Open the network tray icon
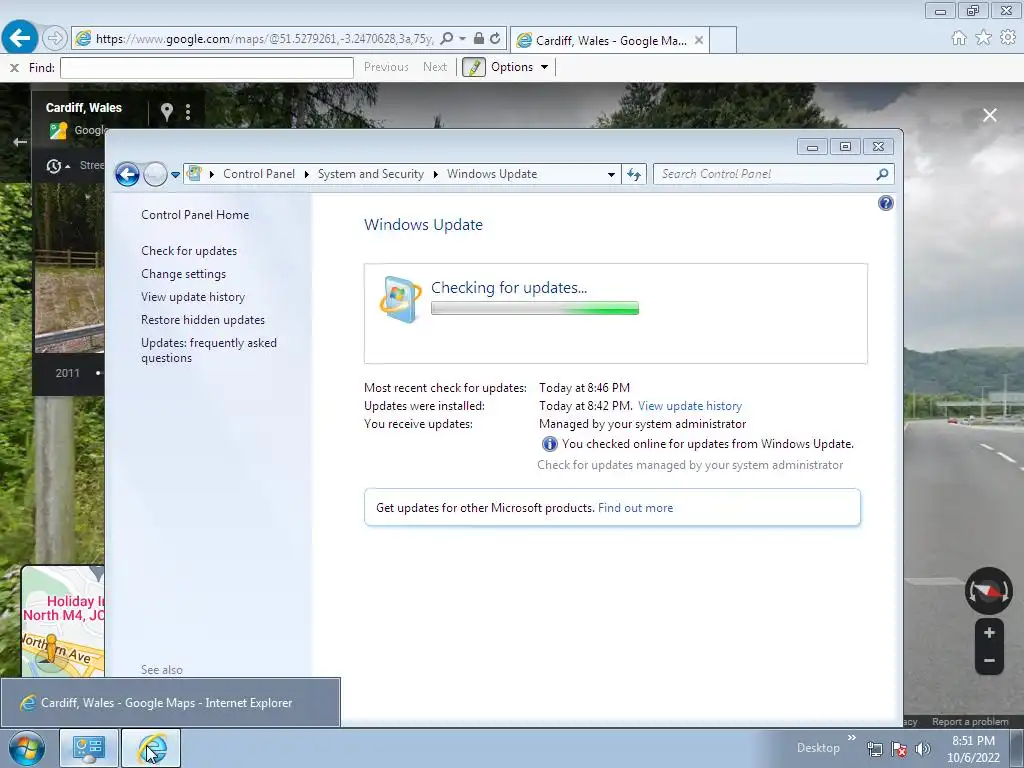 [874, 749]
